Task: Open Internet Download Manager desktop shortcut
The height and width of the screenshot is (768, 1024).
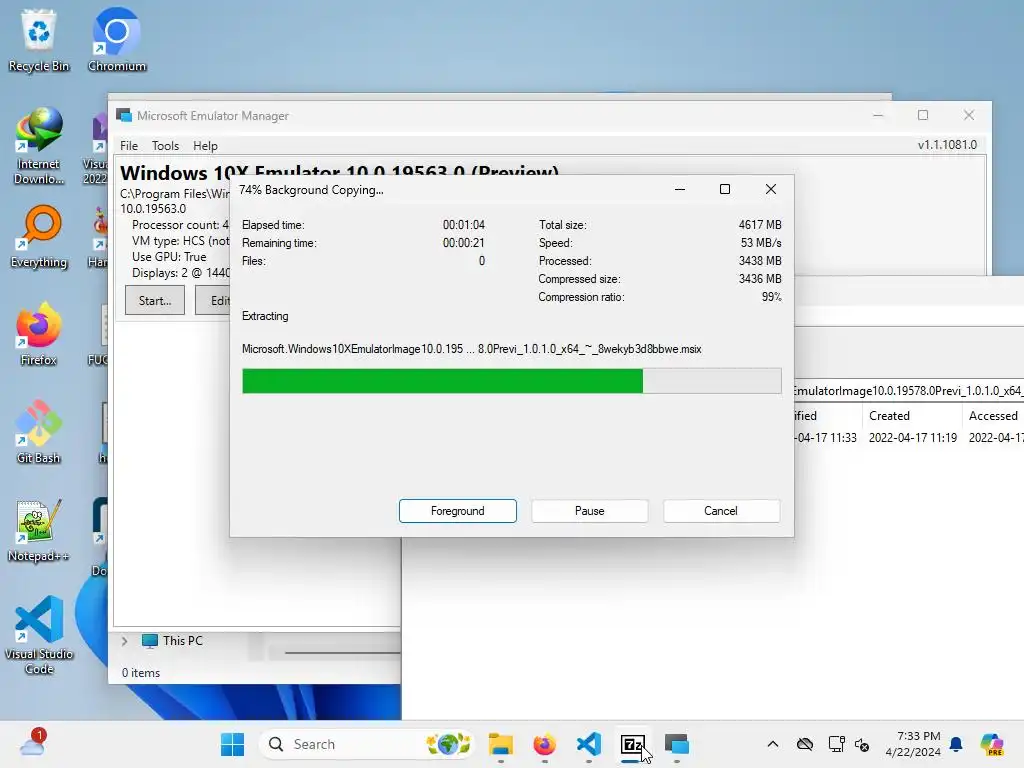Action: 39,146
